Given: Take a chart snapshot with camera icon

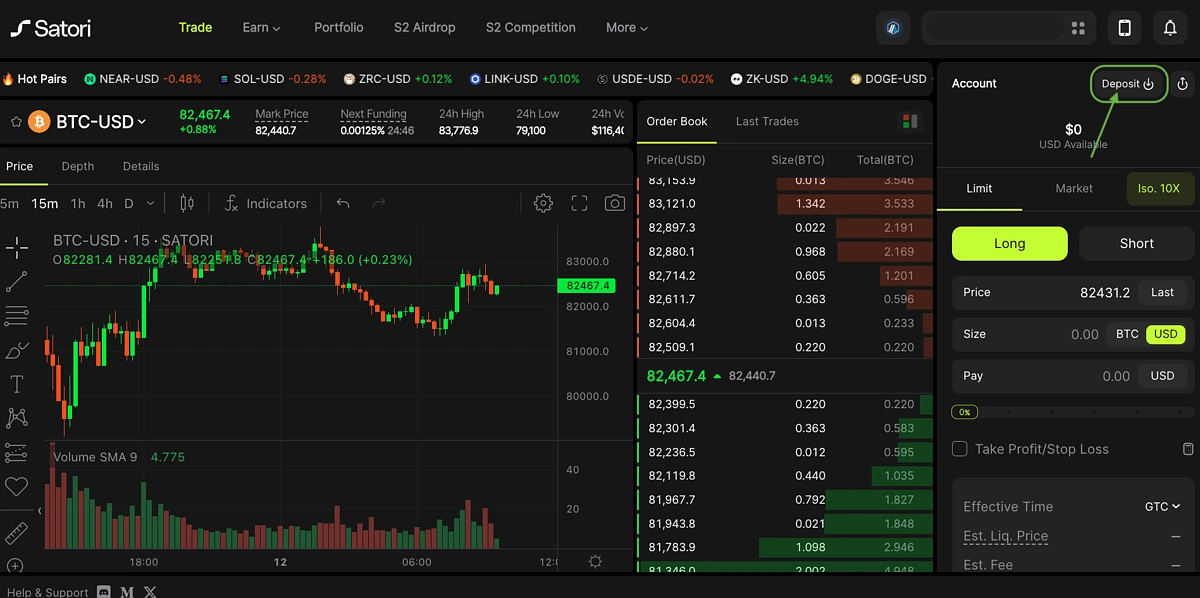Looking at the screenshot, I should [x=615, y=203].
